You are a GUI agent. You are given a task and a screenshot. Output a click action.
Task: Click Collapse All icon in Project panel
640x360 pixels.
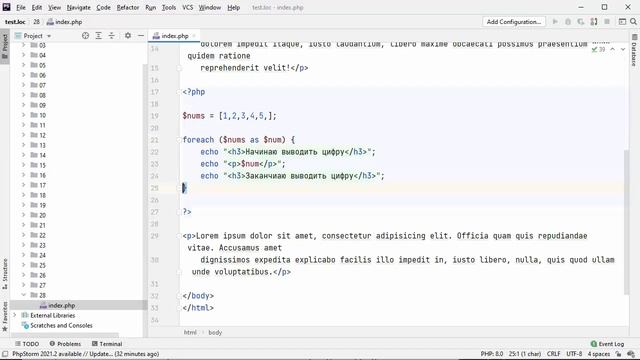click(111, 36)
